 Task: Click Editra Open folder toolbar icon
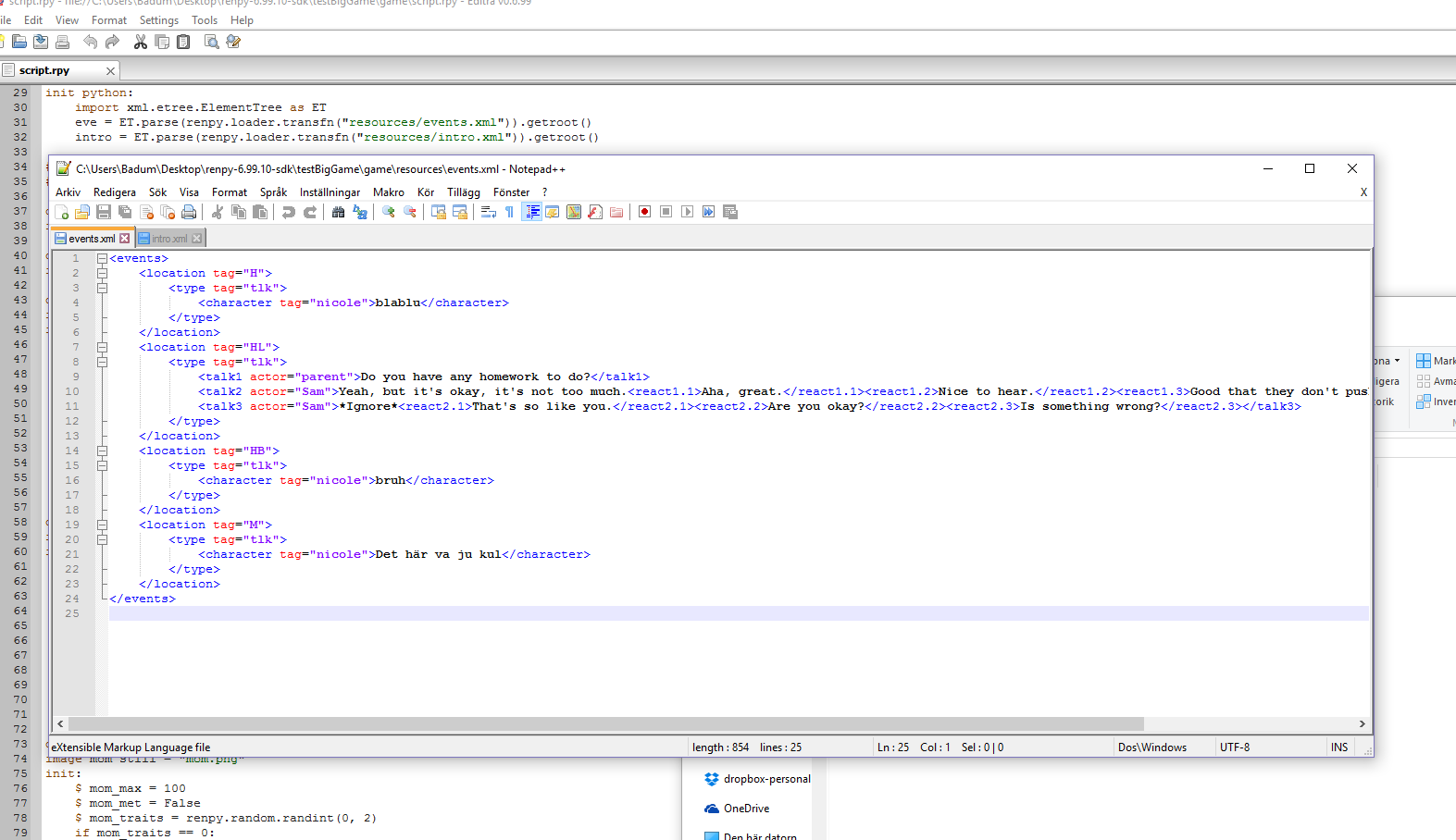click(x=19, y=42)
